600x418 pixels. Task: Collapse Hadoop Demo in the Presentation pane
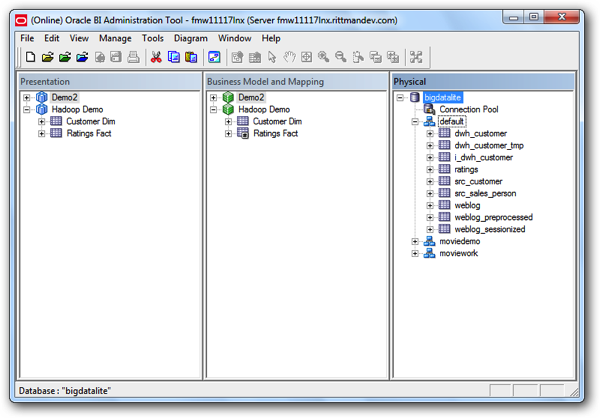point(26,109)
